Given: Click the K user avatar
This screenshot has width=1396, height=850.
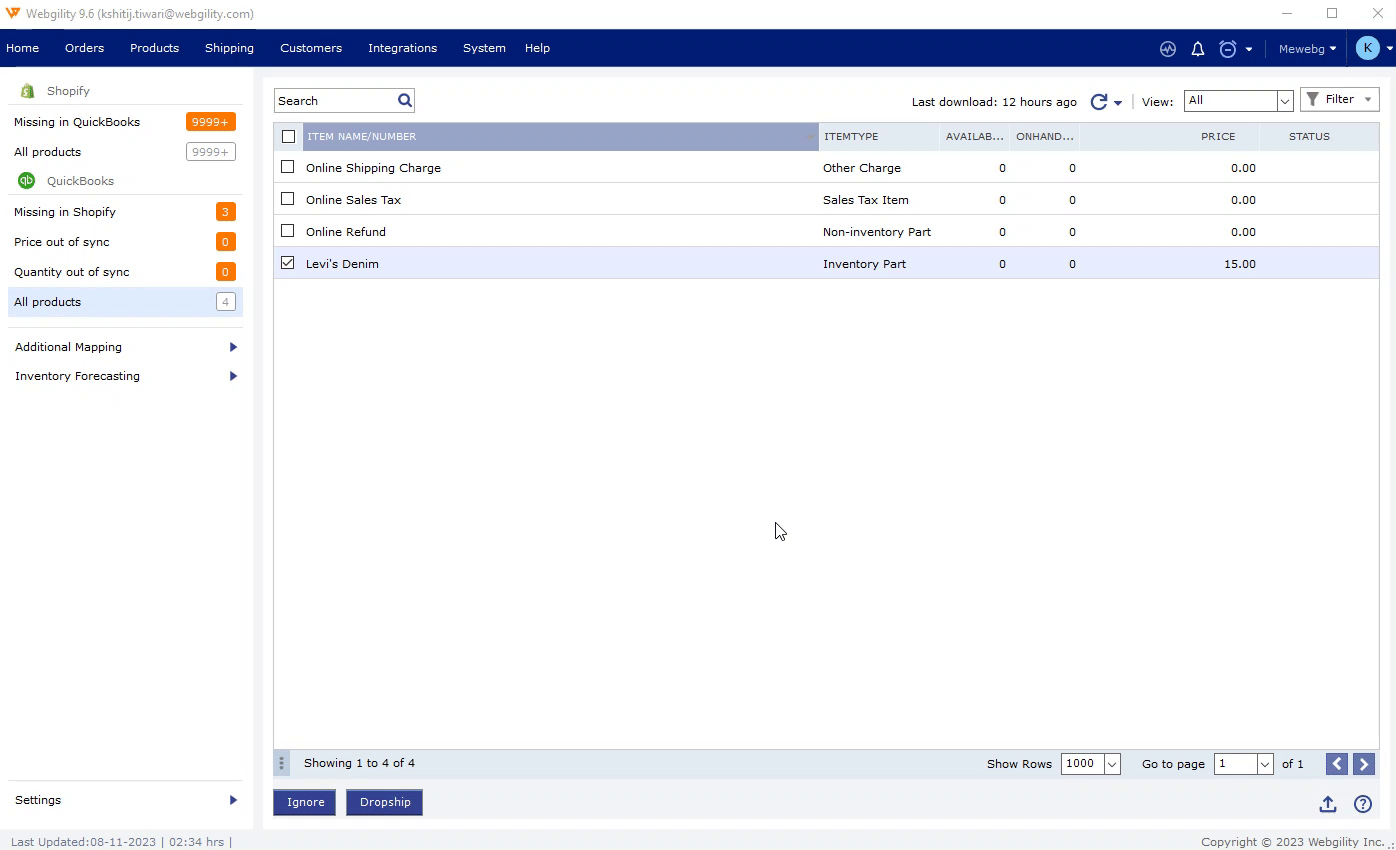Looking at the screenshot, I should pyautogui.click(x=1367, y=48).
